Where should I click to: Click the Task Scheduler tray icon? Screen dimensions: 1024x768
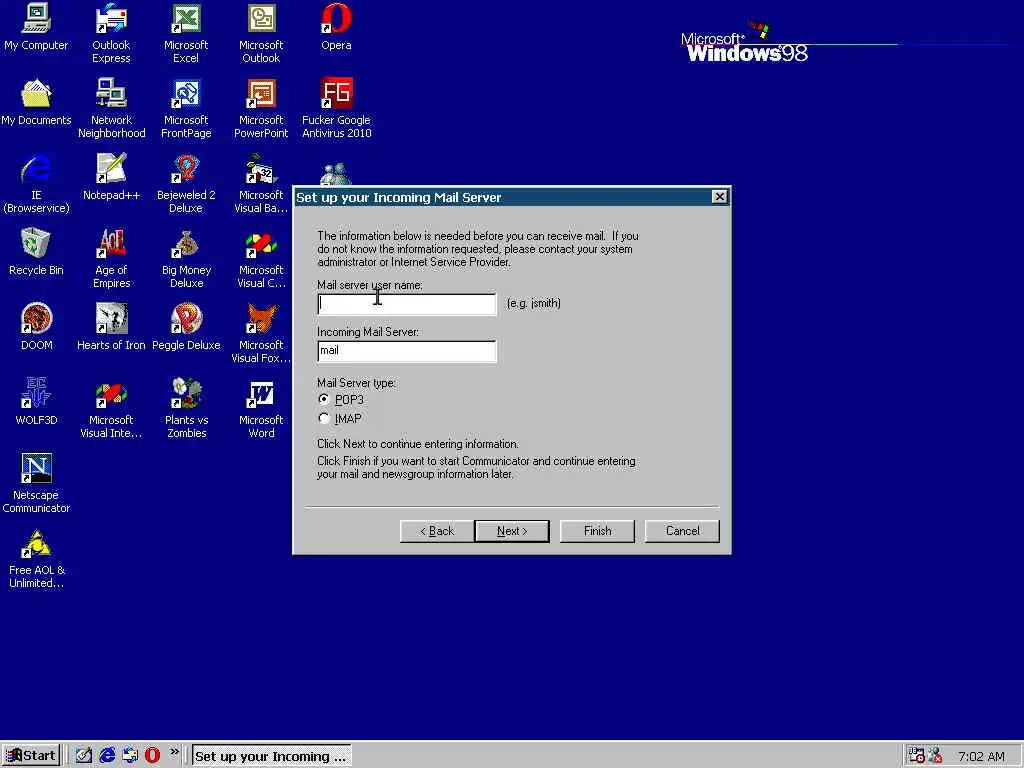pyautogui.click(x=916, y=756)
